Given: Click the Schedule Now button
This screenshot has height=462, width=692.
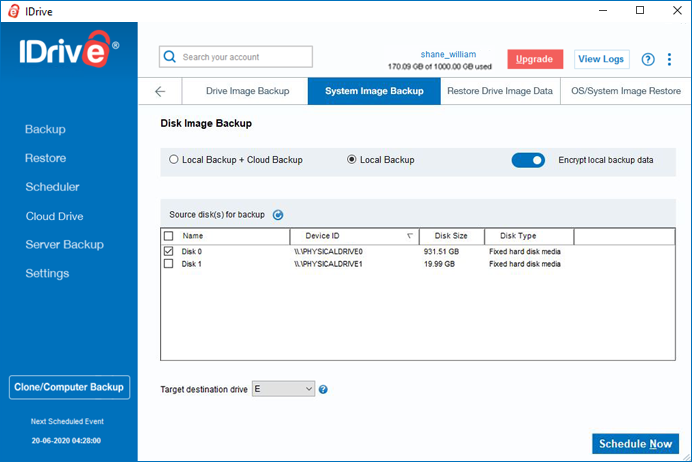Looking at the screenshot, I should (x=635, y=443).
